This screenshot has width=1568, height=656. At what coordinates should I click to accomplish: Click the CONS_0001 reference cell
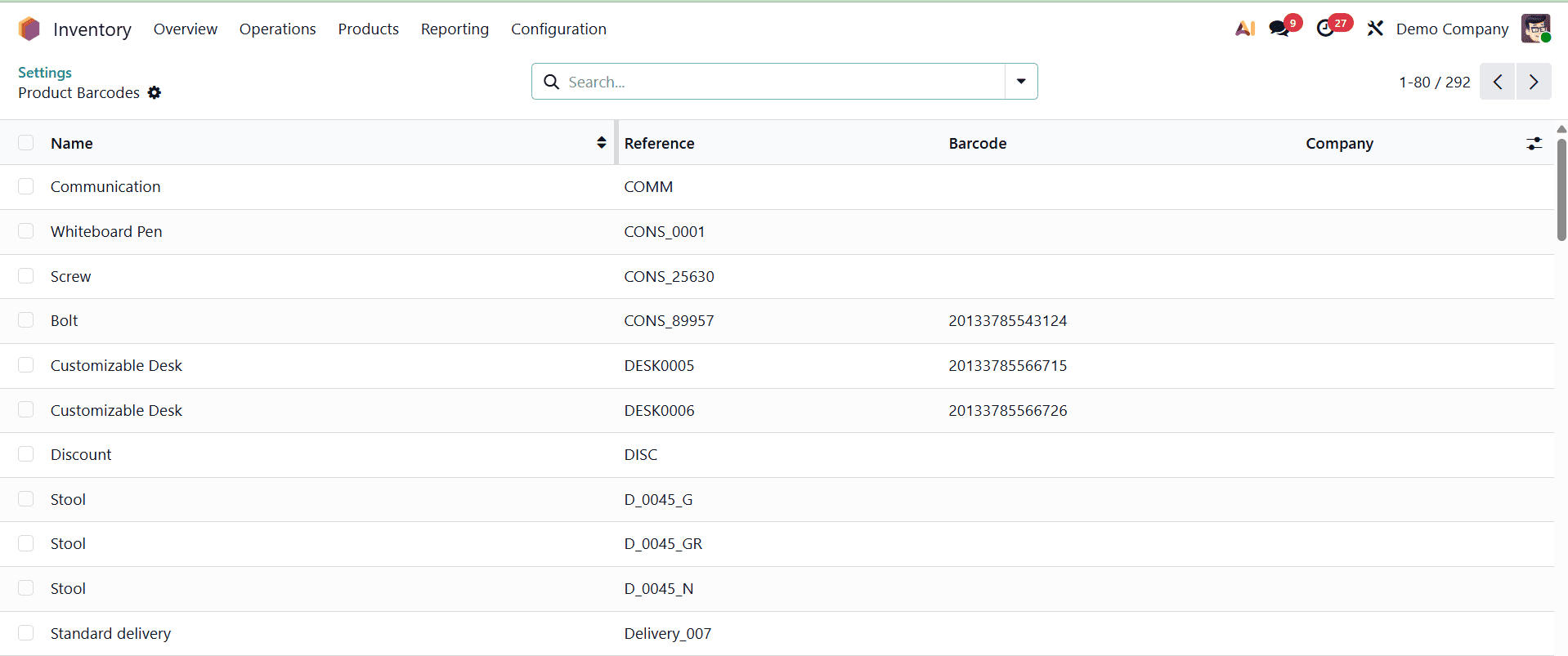(665, 231)
